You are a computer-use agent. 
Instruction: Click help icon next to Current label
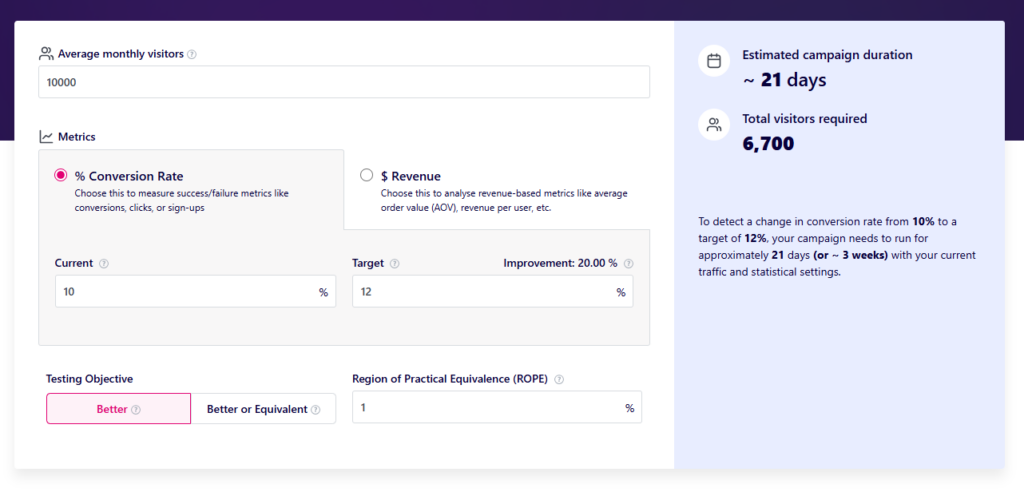click(104, 264)
